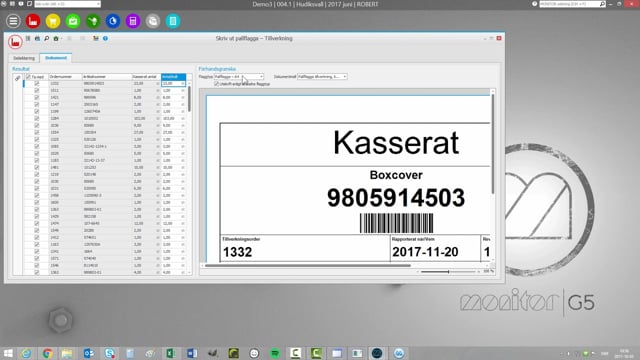Click the Resultat list vertical scrollbar
The image size is (640, 360).
point(189,99)
